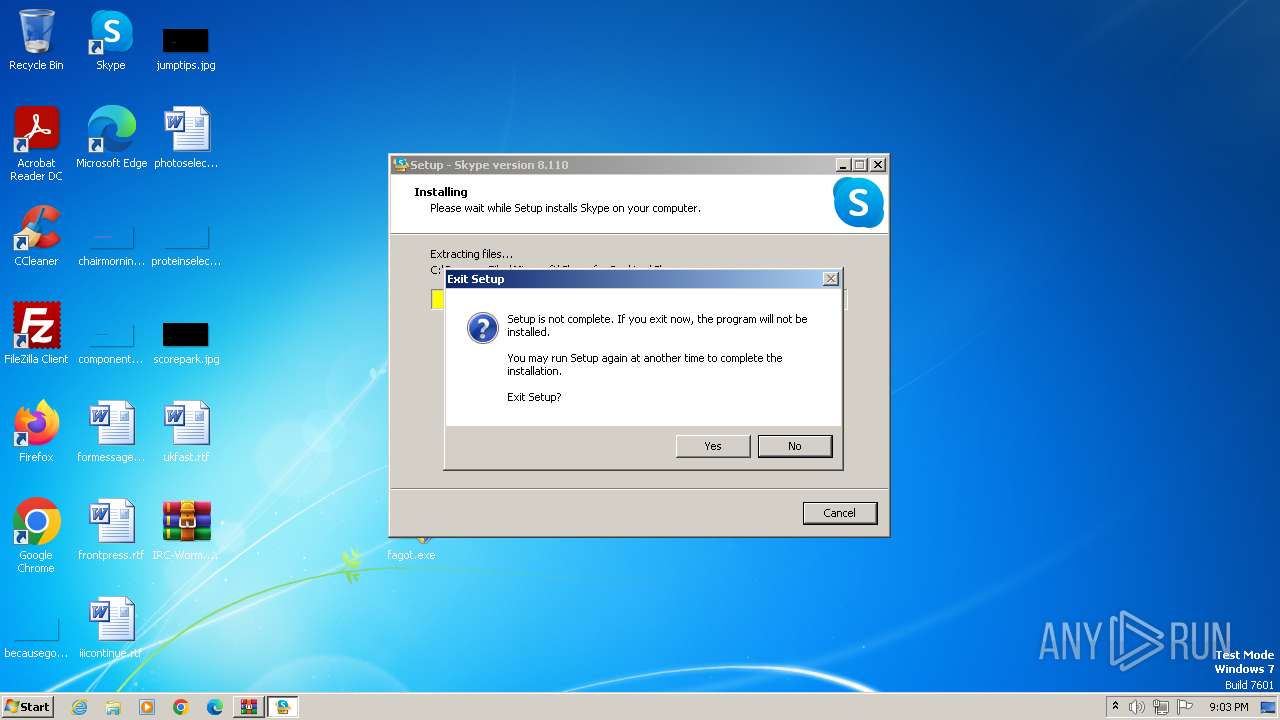
Task: Select FileZilla Client desktop shortcut
Action: pos(36,334)
